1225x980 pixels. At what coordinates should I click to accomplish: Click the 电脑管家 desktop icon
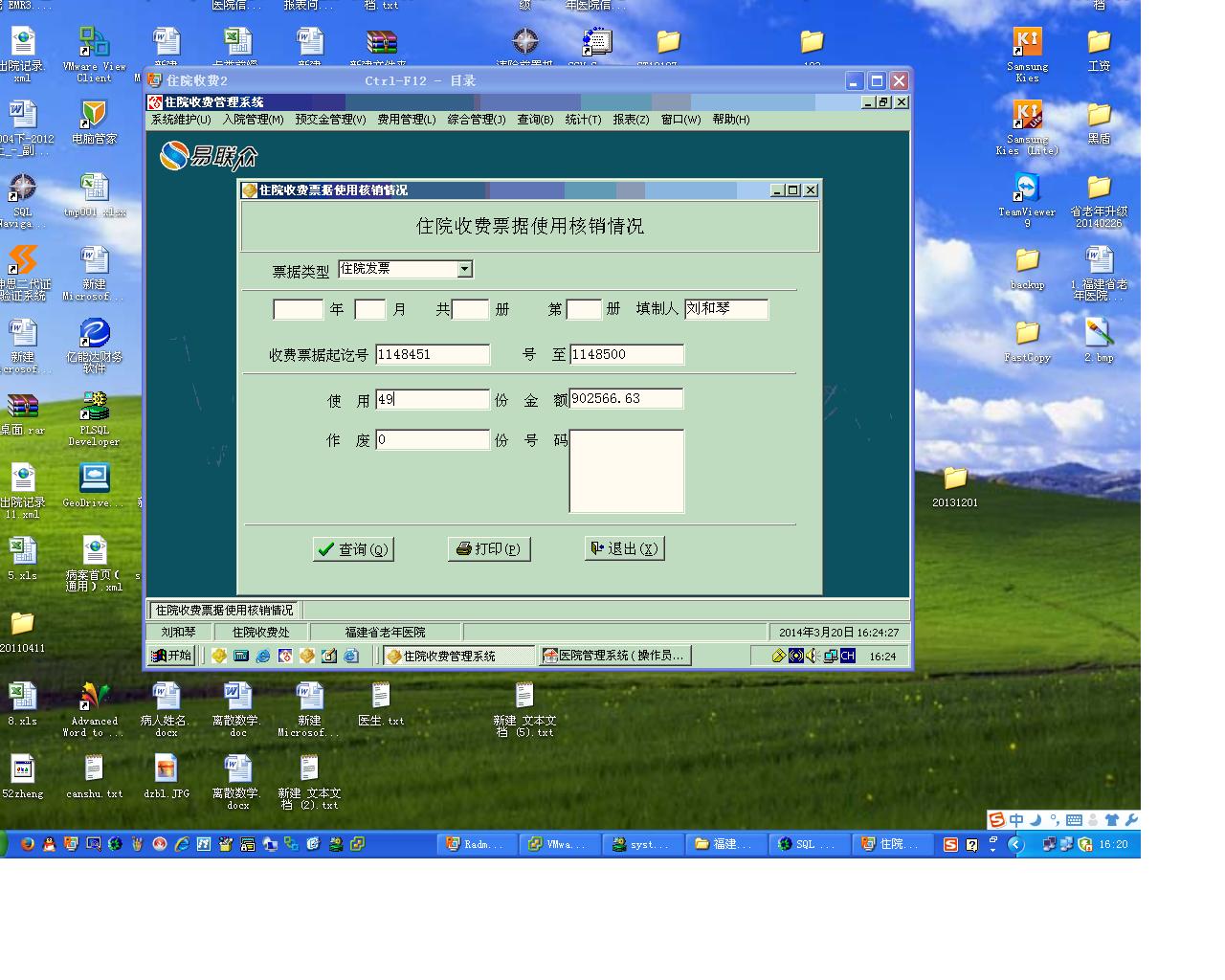94,122
